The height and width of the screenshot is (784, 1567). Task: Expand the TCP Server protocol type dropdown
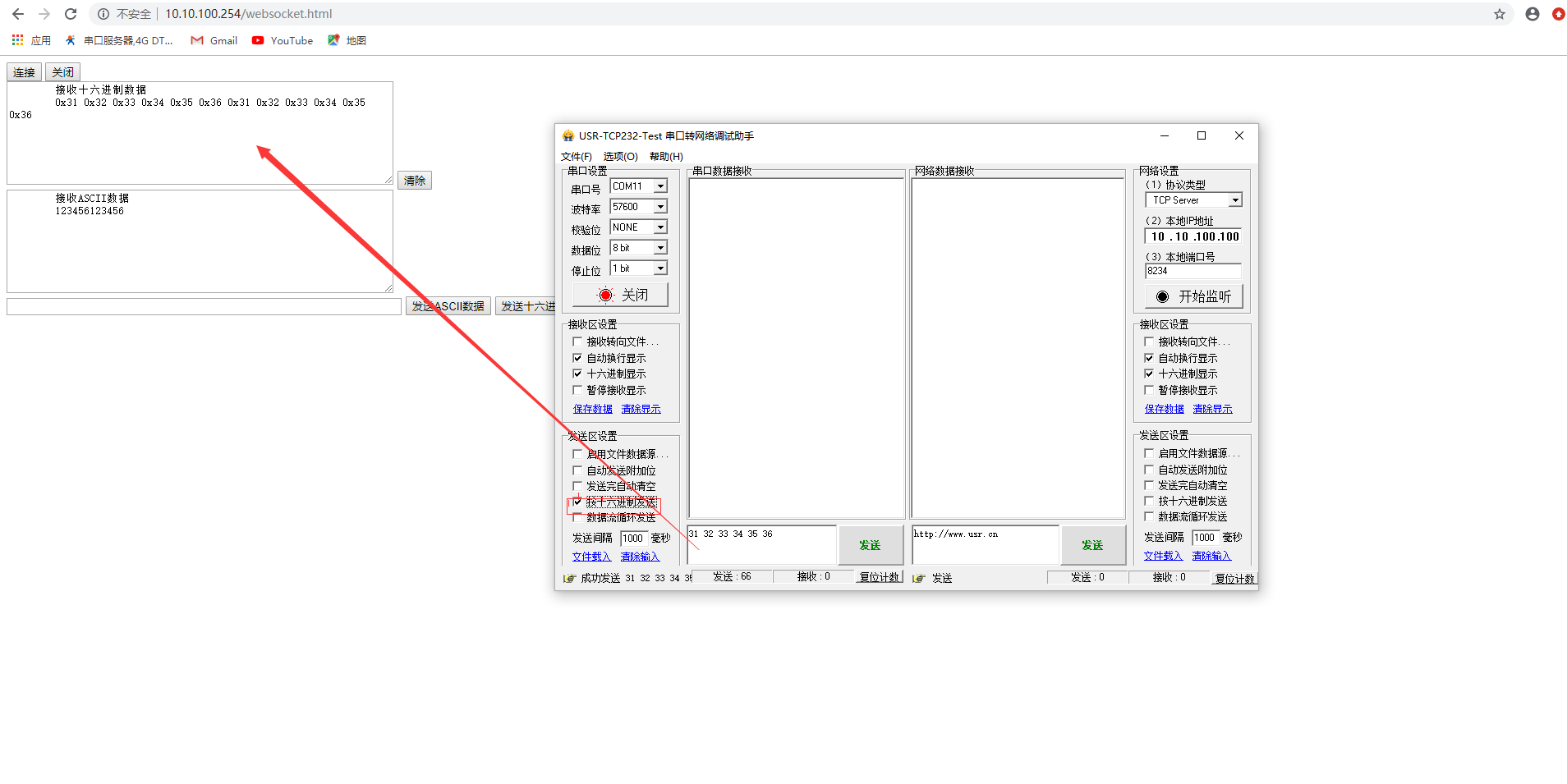(1234, 200)
